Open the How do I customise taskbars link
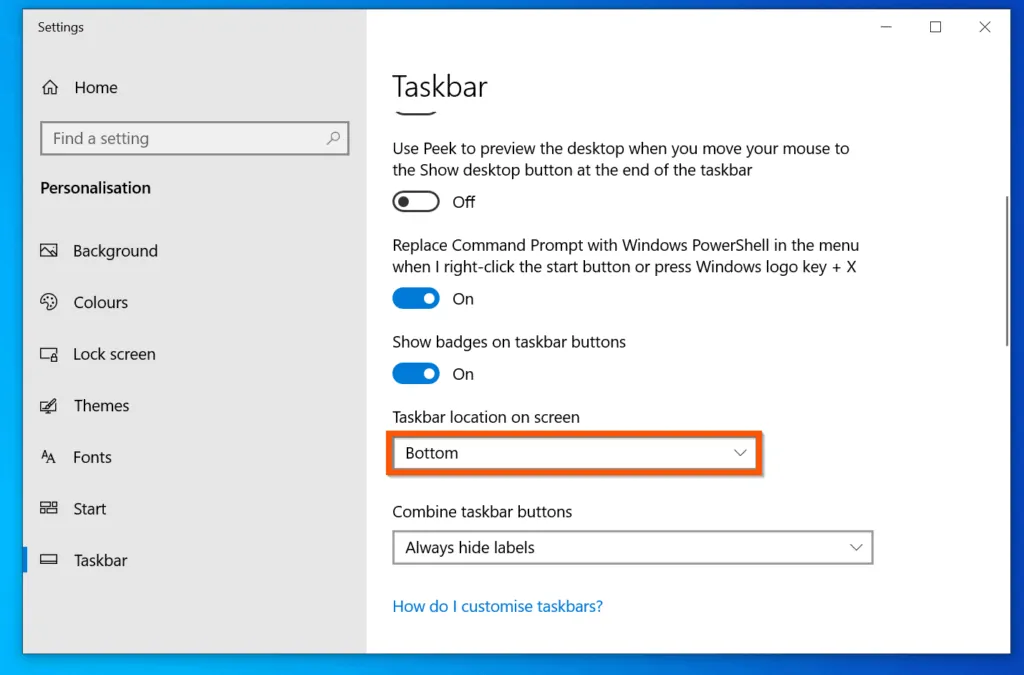The height and width of the screenshot is (675, 1024). click(x=497, y=607)
